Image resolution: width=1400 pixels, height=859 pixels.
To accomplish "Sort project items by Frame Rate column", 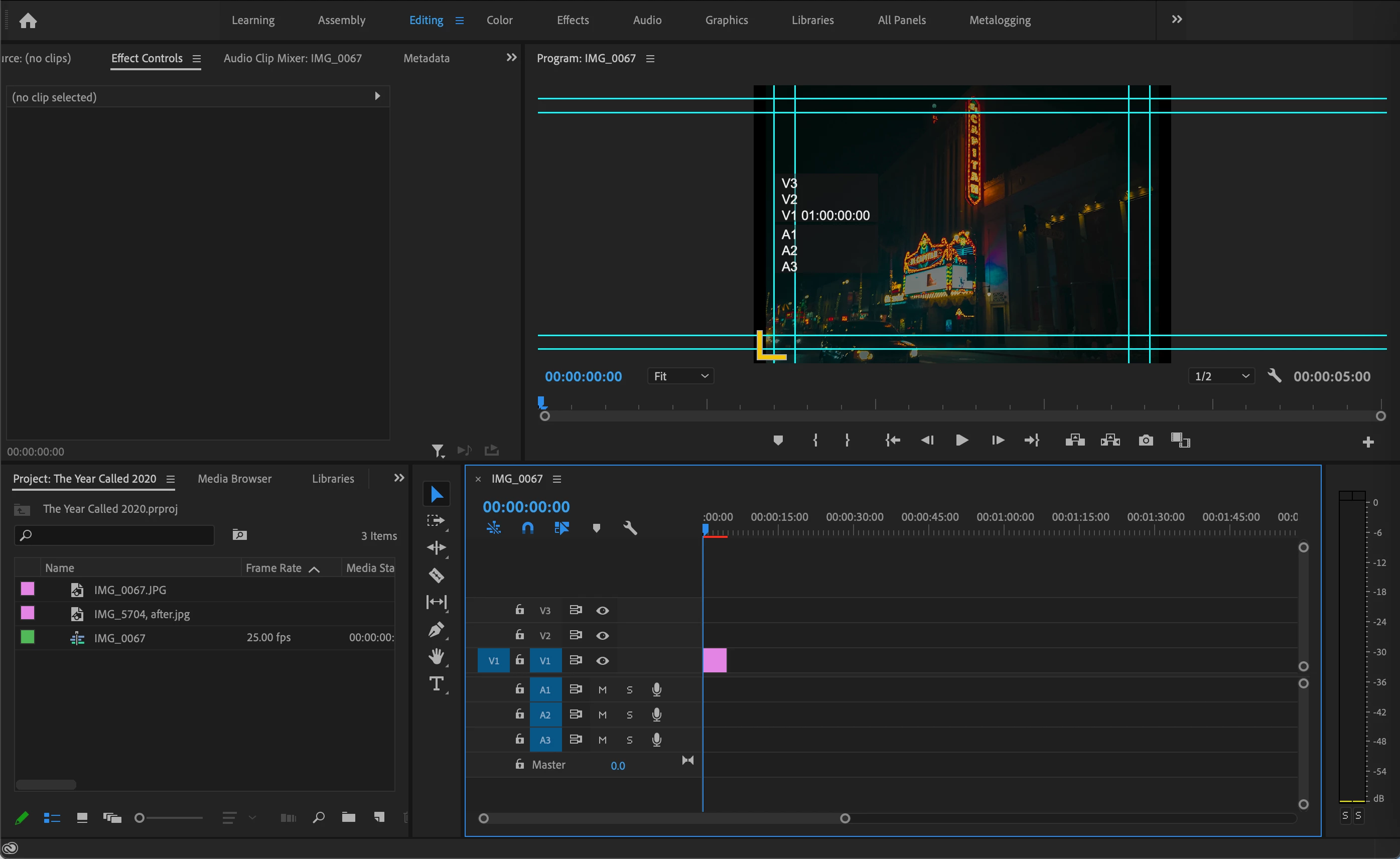I will coord(274,568).
